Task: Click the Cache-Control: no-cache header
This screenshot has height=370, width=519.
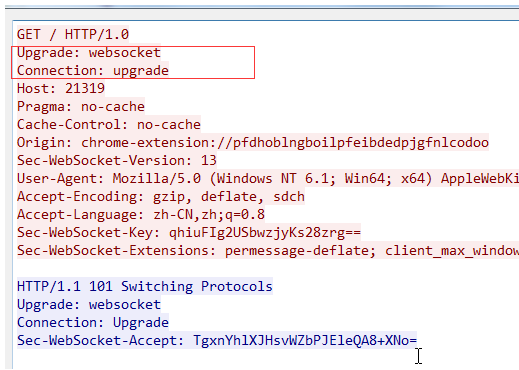Action: pyautogui.click(x=109, y=124)
